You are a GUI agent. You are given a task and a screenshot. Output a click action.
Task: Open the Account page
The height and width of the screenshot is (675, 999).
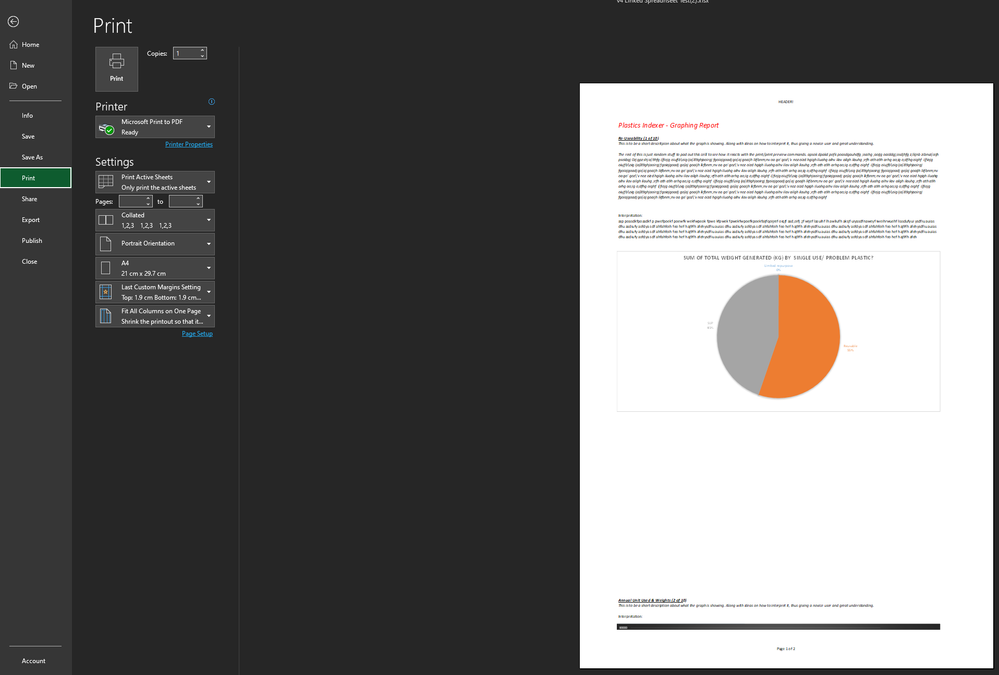coord(33,661)
